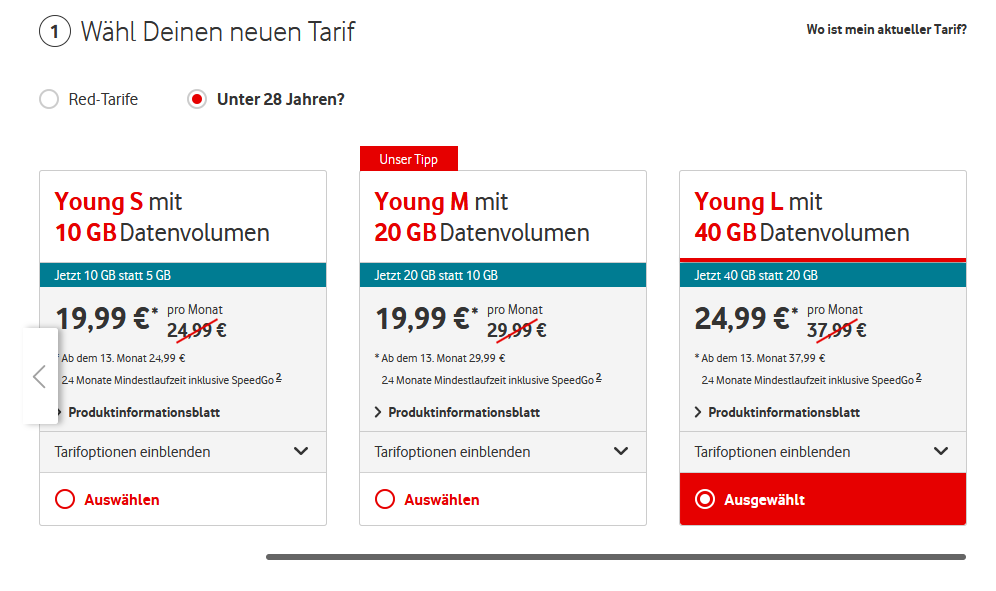This screenshot has height=591, width=996.
Task: Expand Produktinformationsblatt under Young M
Action: [x=464, y=412]
